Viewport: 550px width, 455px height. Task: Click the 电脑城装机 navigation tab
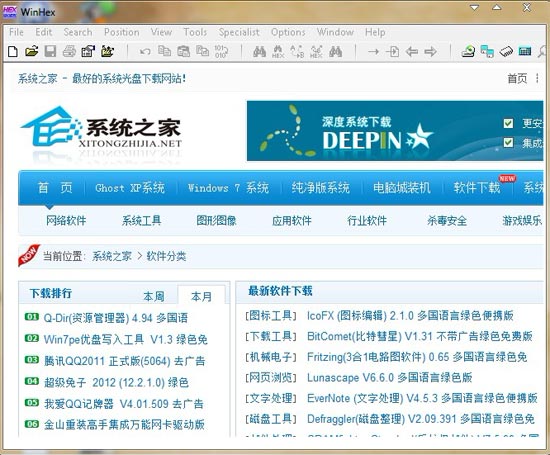[402, 188]
